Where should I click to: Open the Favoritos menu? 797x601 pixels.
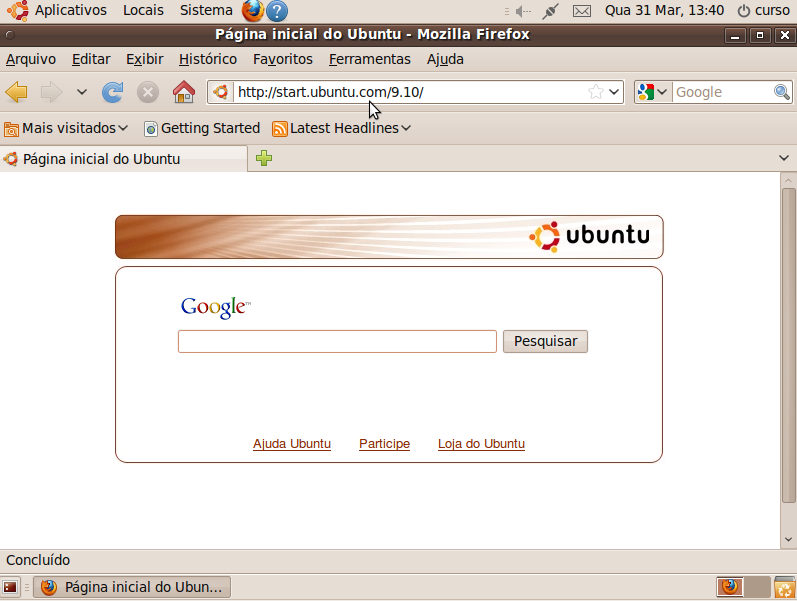tap(283, 59)
